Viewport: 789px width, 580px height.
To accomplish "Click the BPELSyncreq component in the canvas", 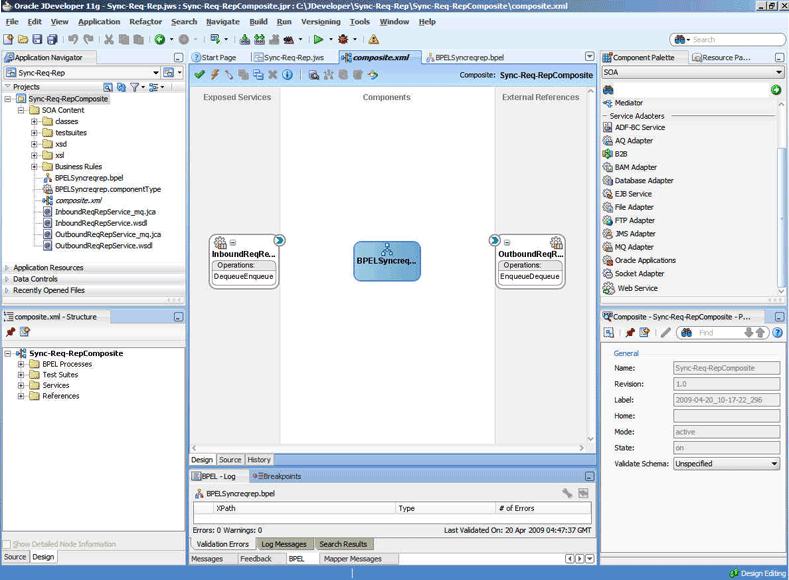I will point(386,261).
